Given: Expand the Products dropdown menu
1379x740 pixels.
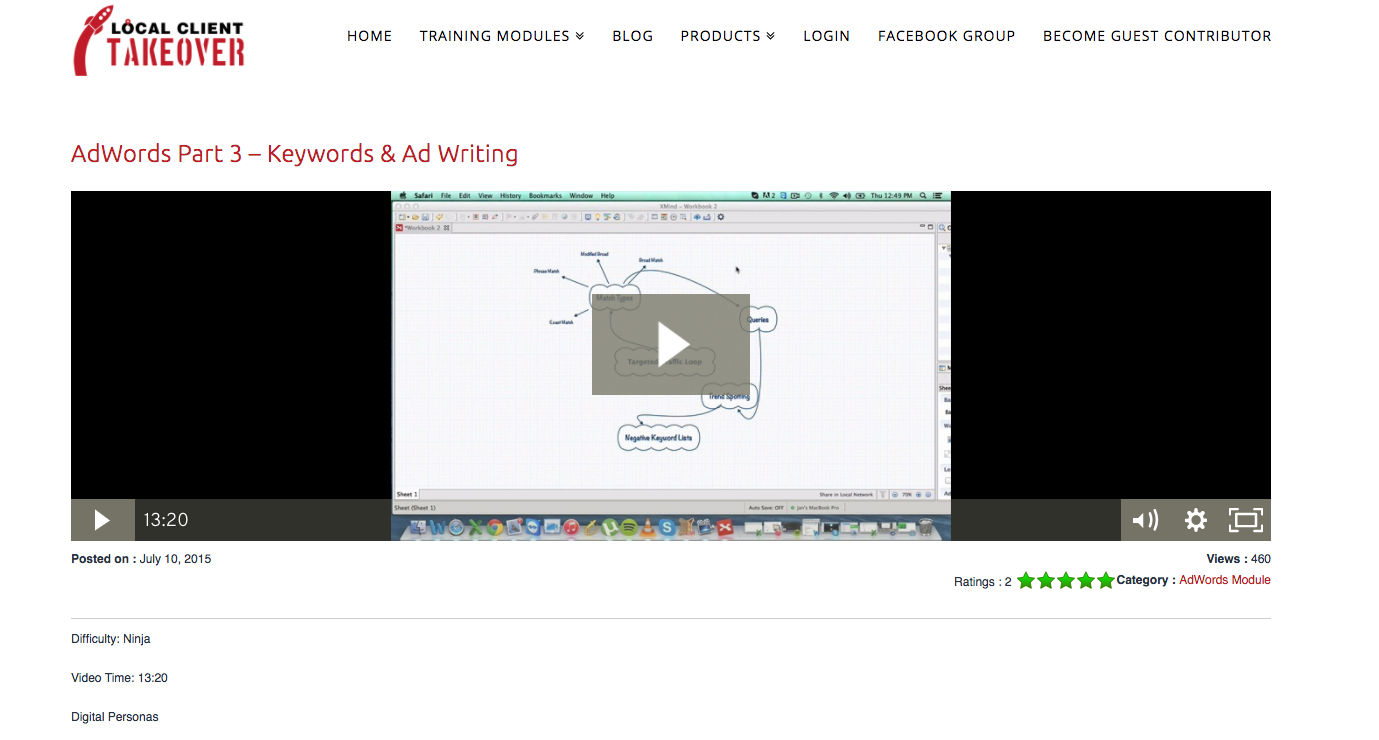Looking at the screenshot, I should pos(727,36).
